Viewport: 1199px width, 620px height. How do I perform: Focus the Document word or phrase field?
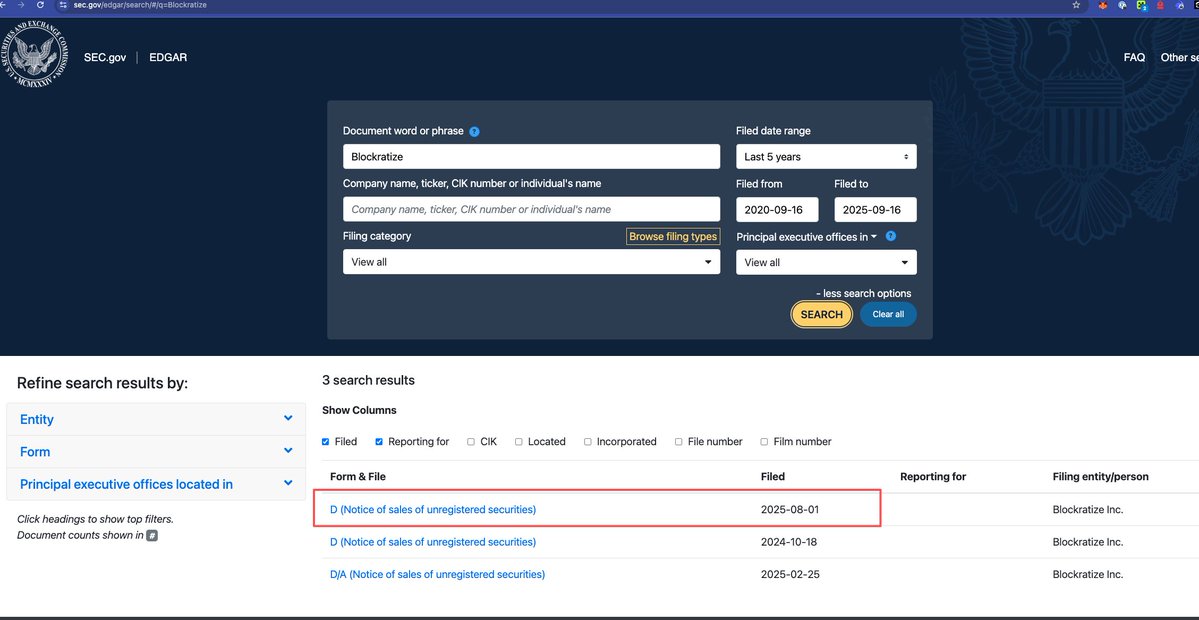pos(531,157)
